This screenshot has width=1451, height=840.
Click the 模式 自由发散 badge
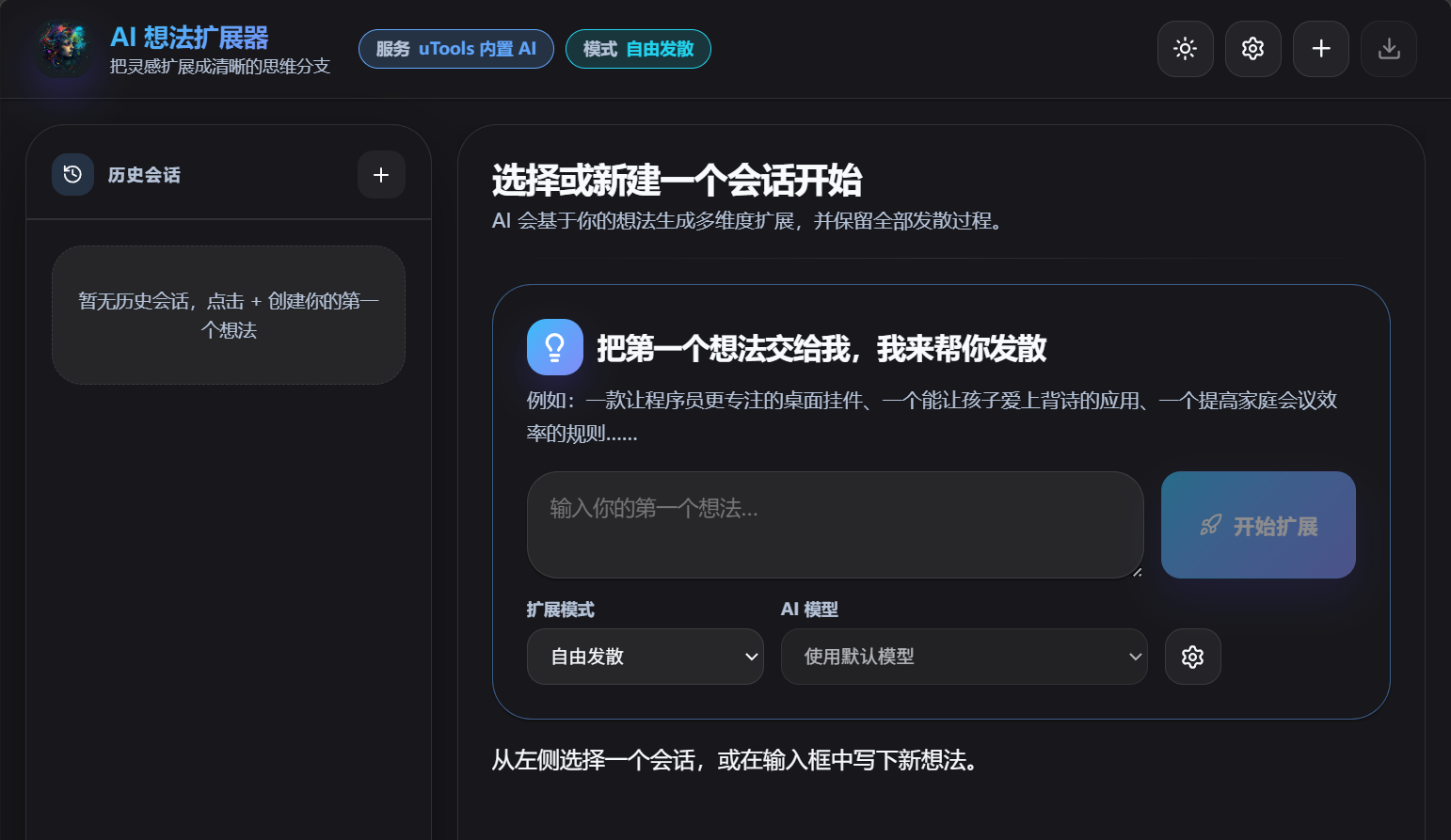coord(638,49)
